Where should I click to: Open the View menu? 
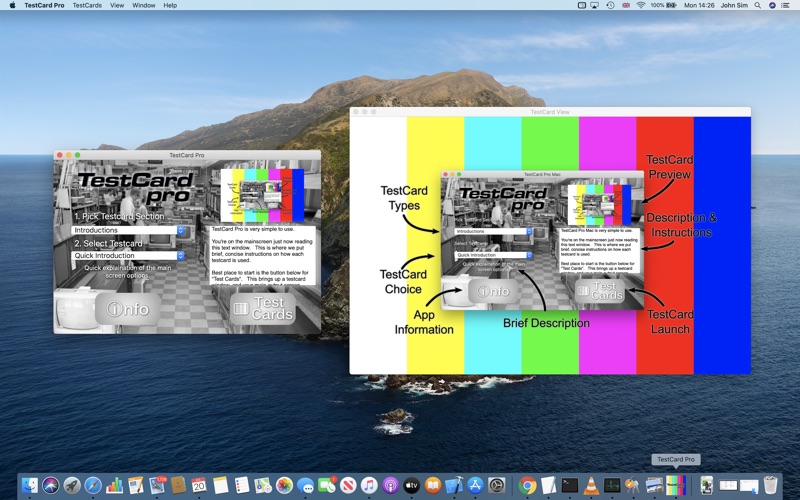click(x=117, y=5)
